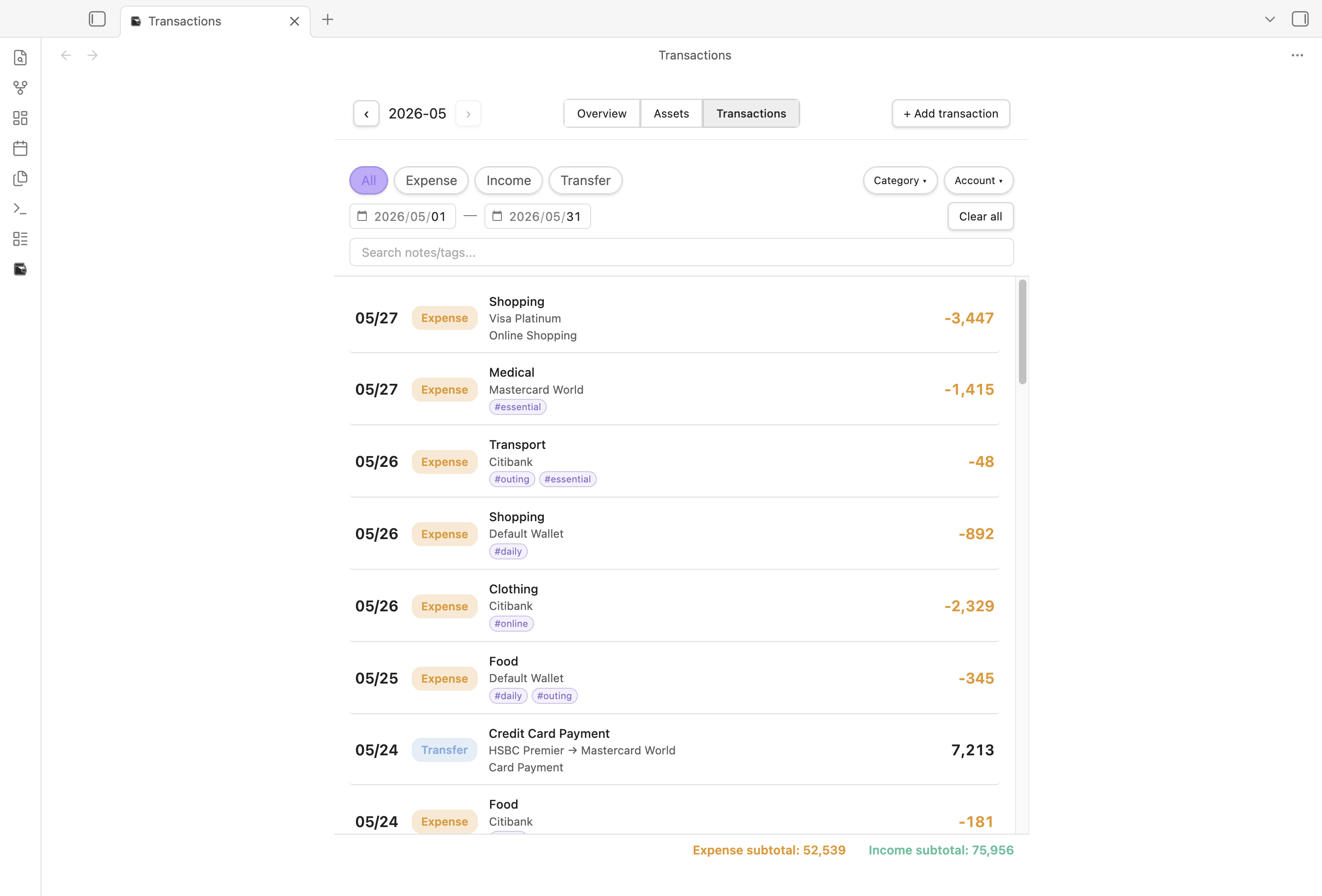The image size is (1322, 896).
Task: Click the Expense badge on Clothing row
Action: click(444, 607)
